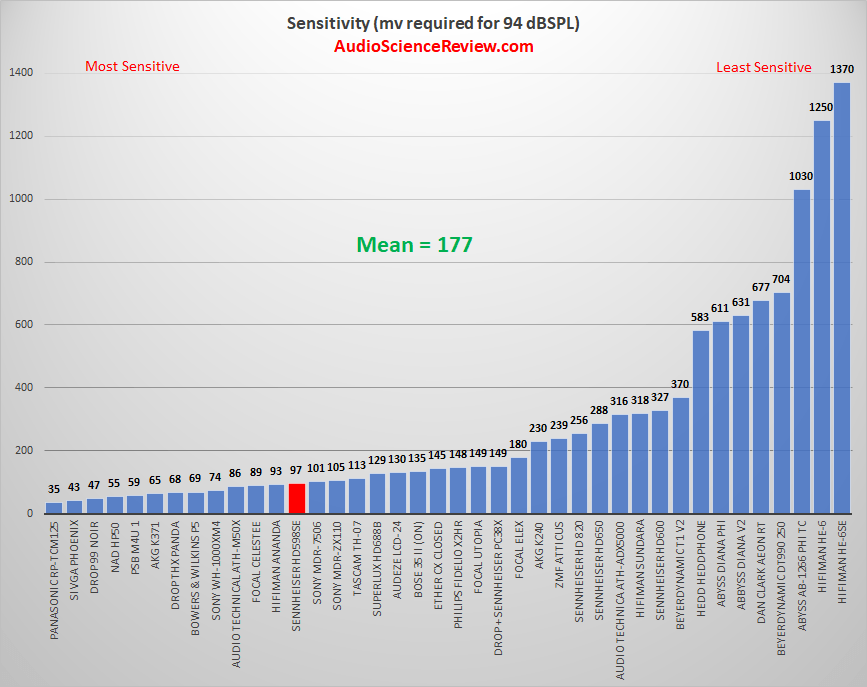Click the 1000 y-axis label
This screenshot has height=687, width=867.
coord(21,199)
